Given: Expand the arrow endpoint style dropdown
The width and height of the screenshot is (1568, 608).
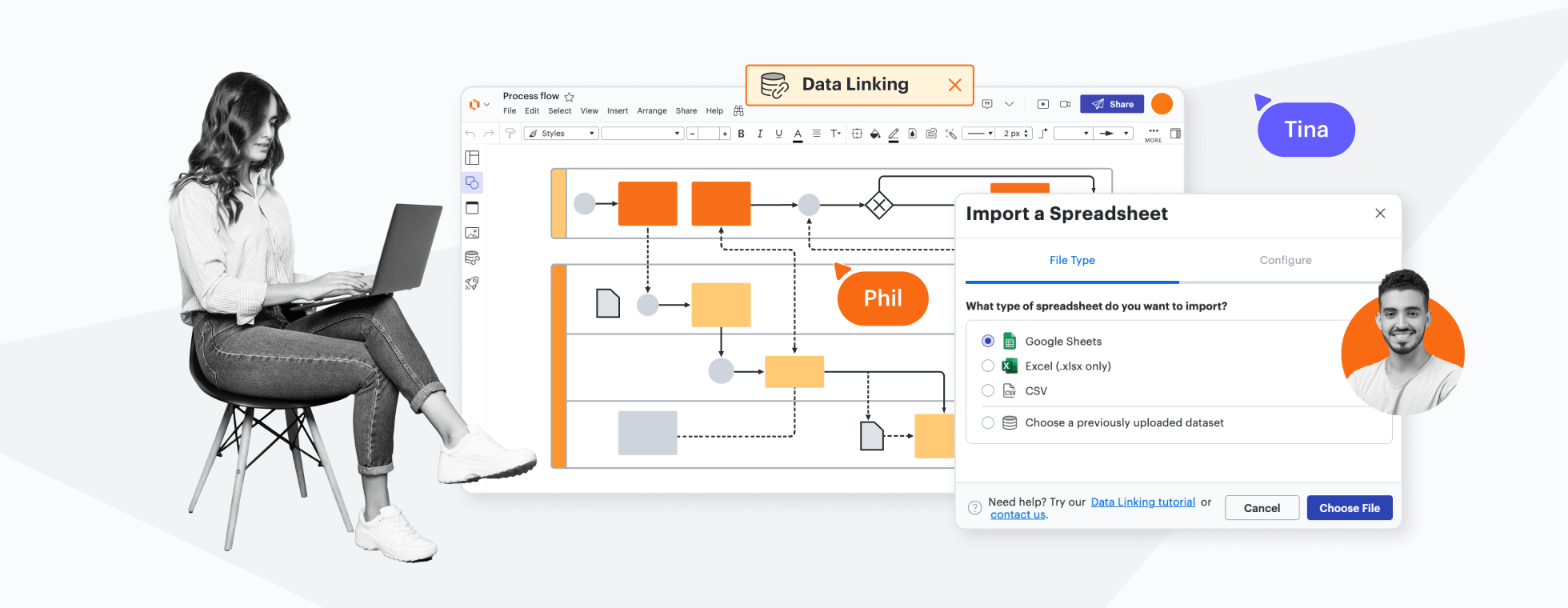Looking at the screenshot, I should [1116, 134].
